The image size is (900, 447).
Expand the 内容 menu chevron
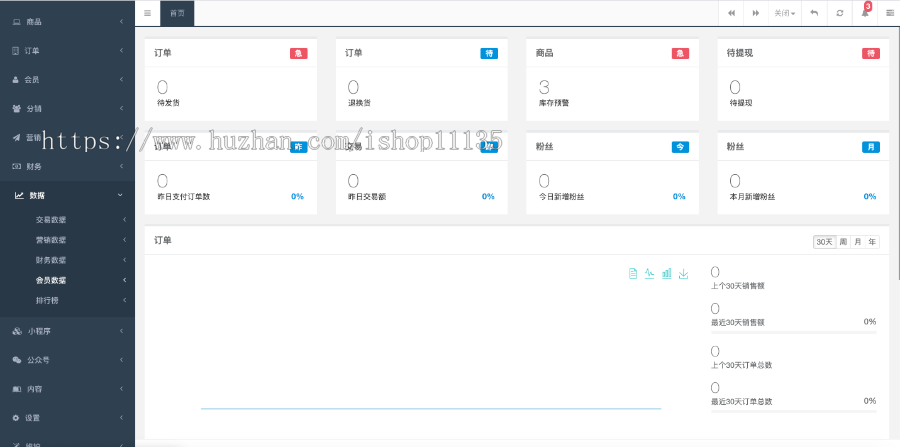pyautogui.click(x=121, y=388)
